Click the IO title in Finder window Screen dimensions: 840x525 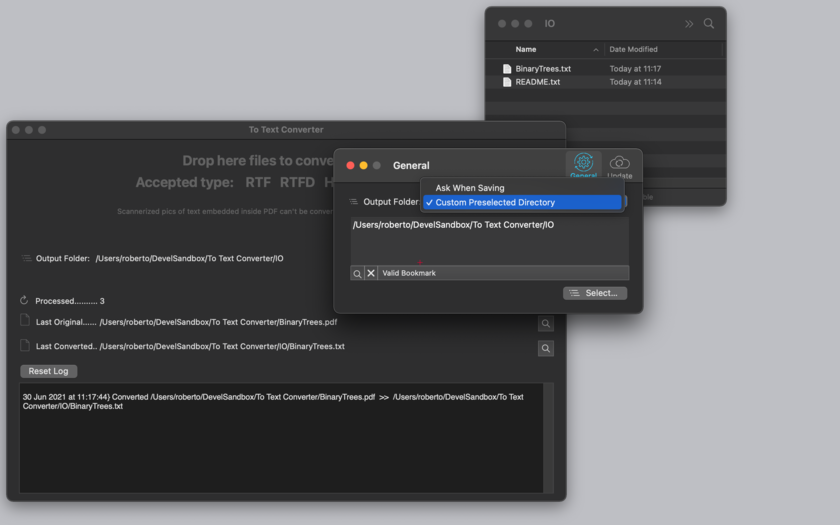point(550,24)
